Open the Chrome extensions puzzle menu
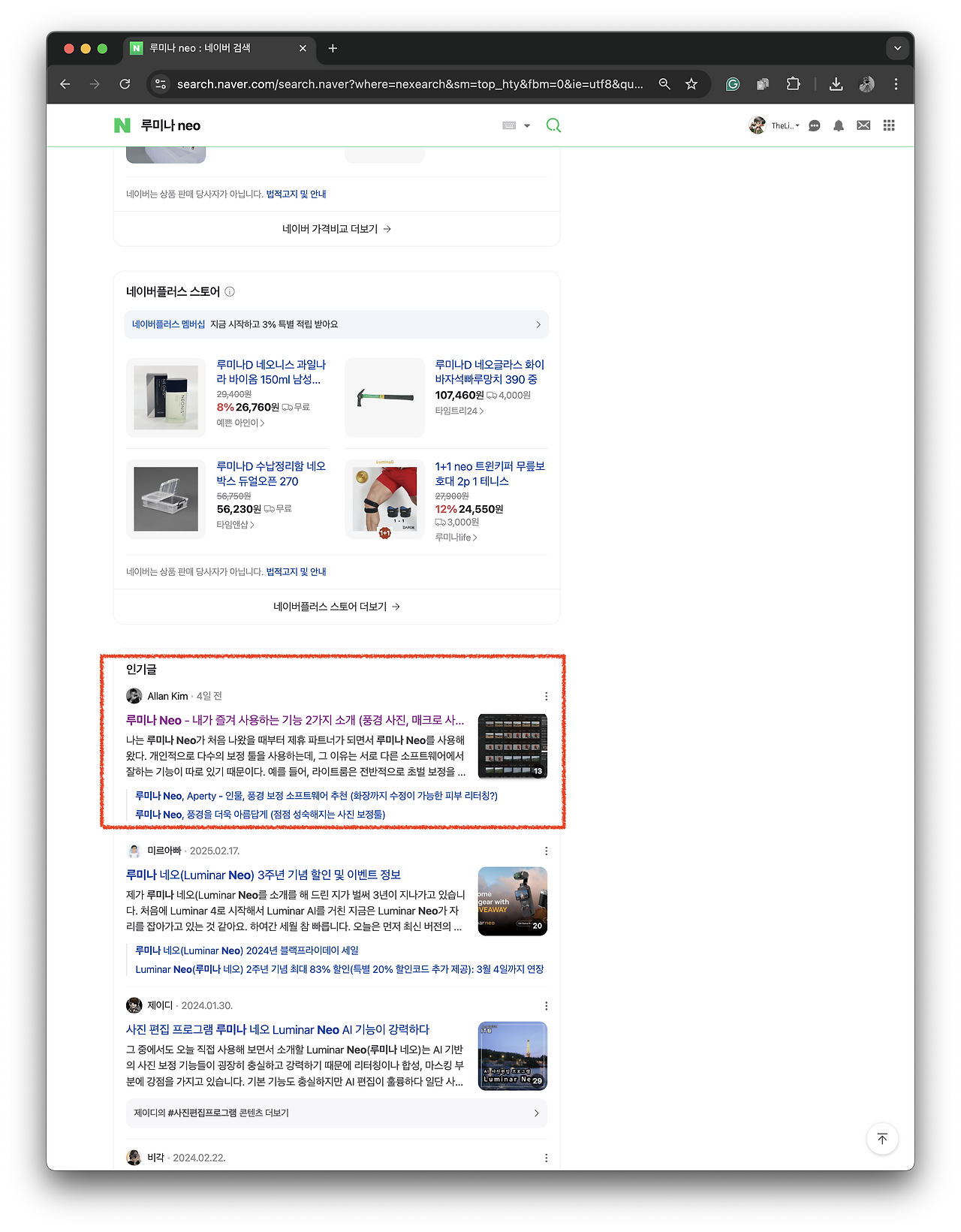The width and height of the screenshot is (961, 1232). (x=793, y=84)
